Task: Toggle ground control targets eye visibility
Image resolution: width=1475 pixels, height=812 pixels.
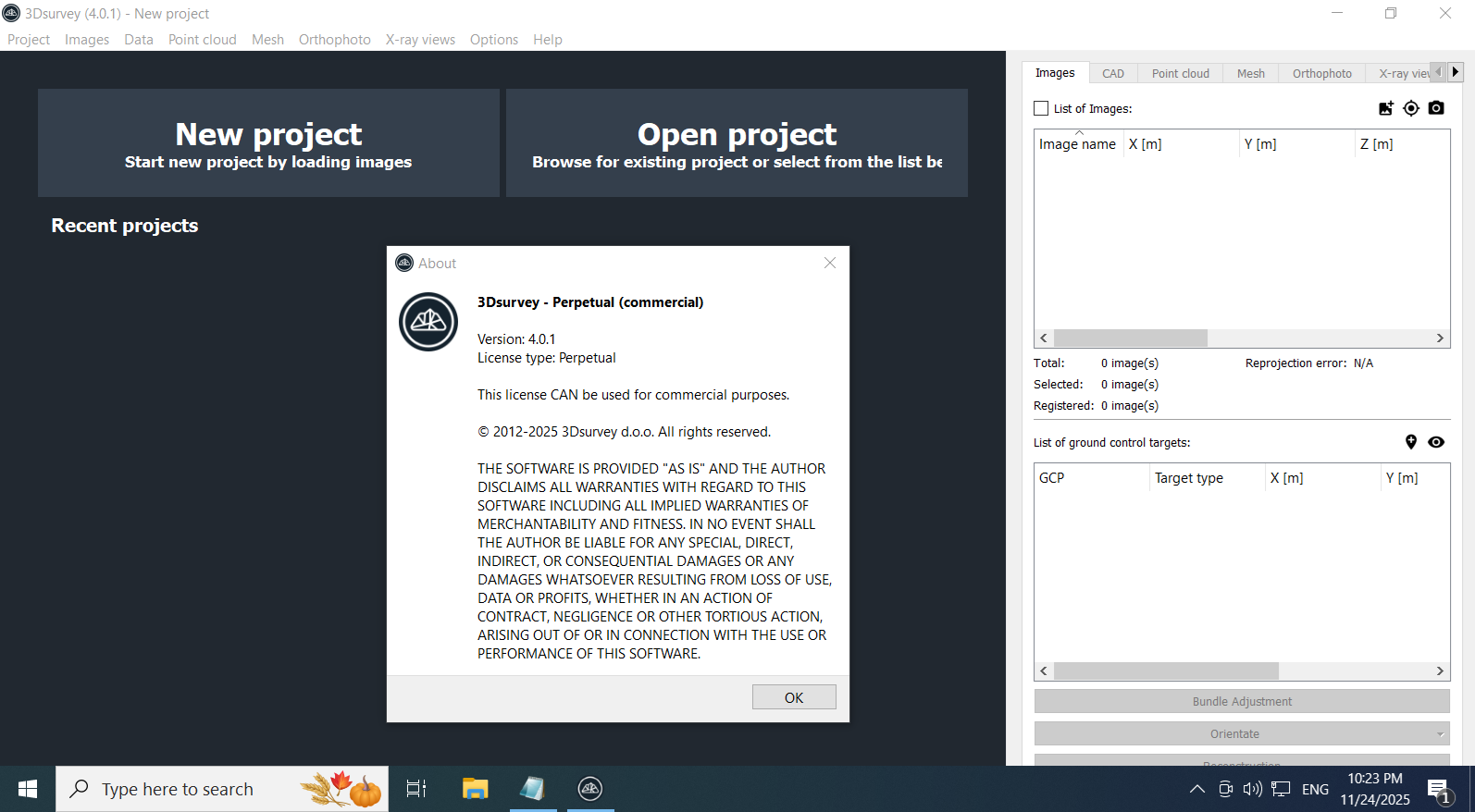Action: [1435, 442]
